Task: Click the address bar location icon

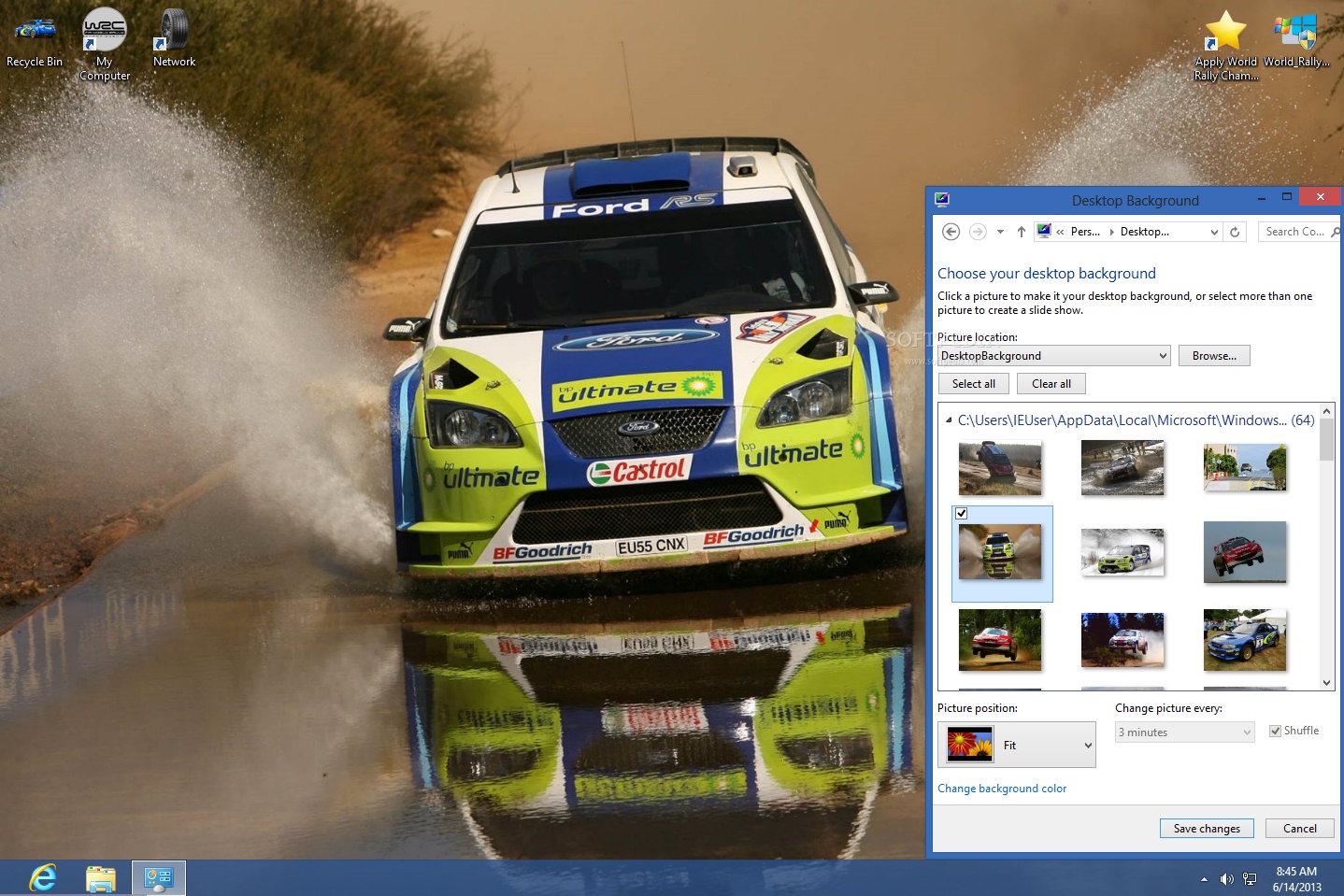Action: point(1044,231)
